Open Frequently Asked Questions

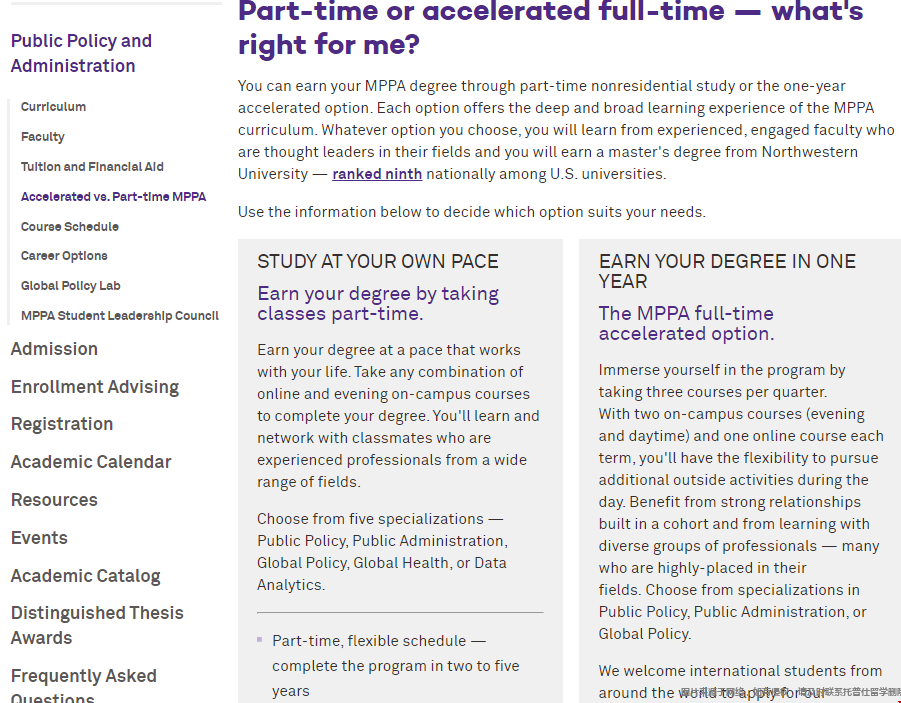83,686
